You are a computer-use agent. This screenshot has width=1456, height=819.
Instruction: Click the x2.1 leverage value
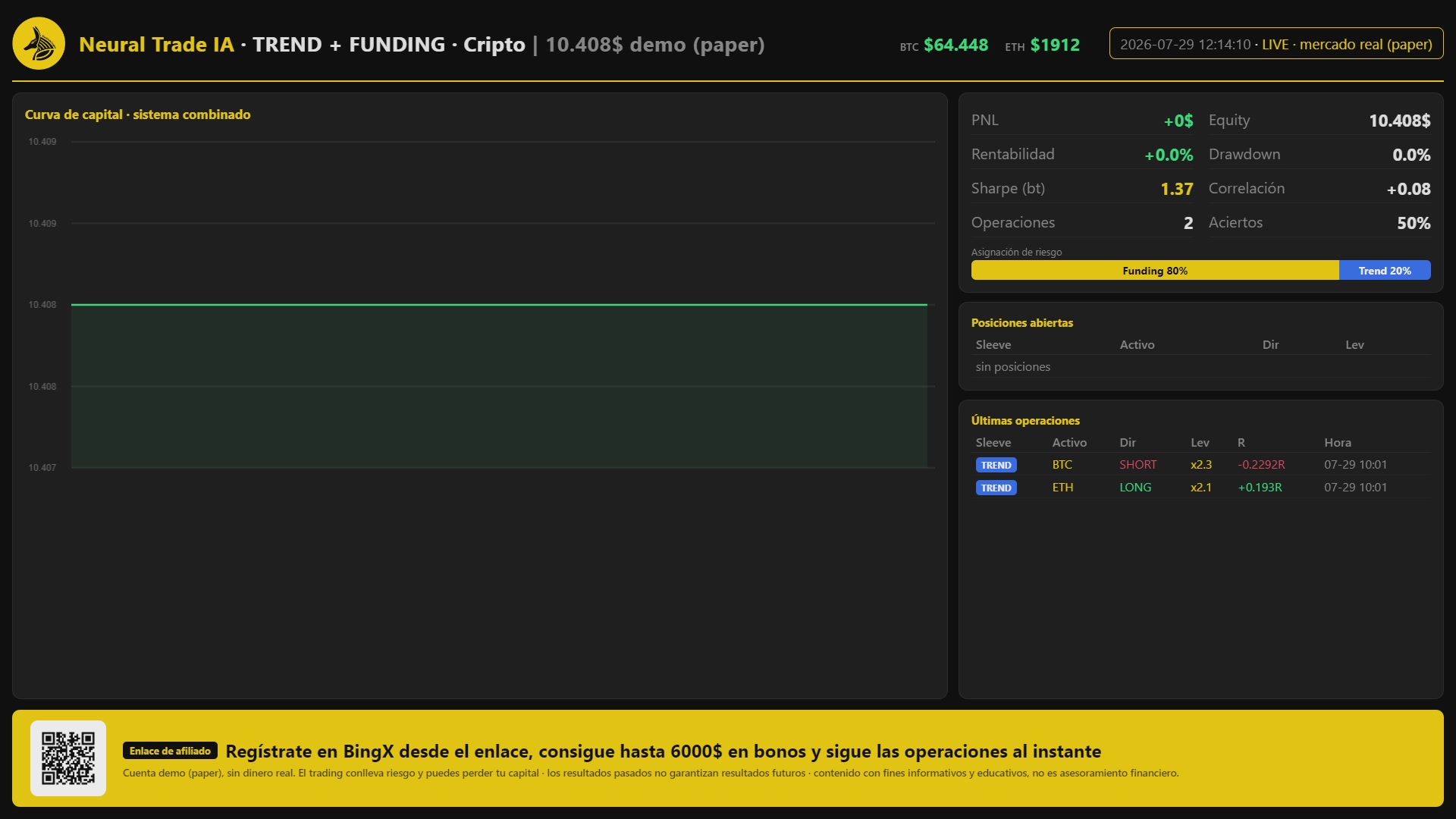pyautogui.click(x=1201, y=488)
